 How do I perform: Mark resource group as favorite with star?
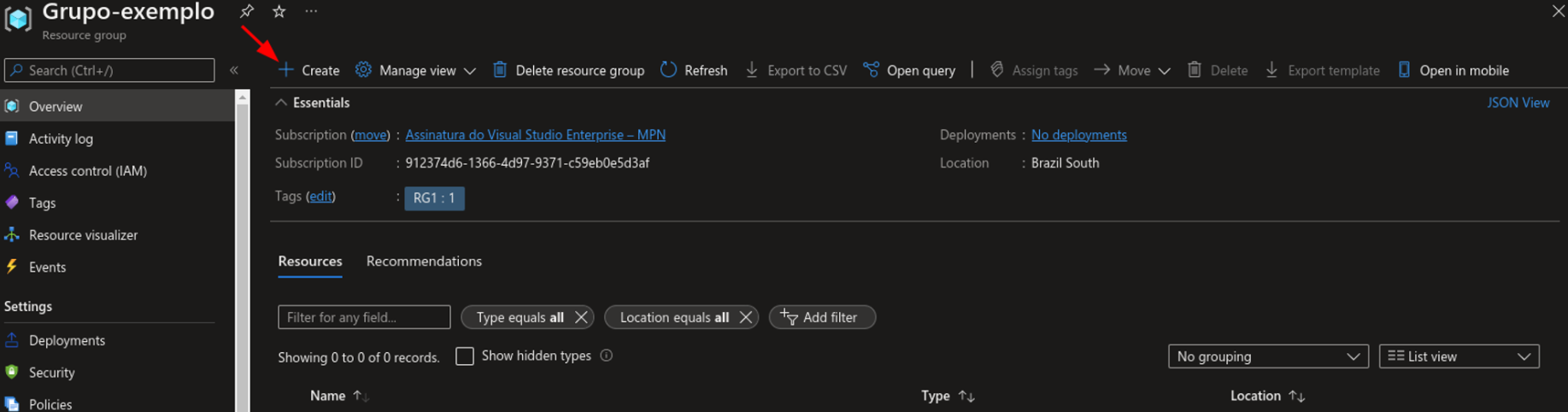pos(279,11)
